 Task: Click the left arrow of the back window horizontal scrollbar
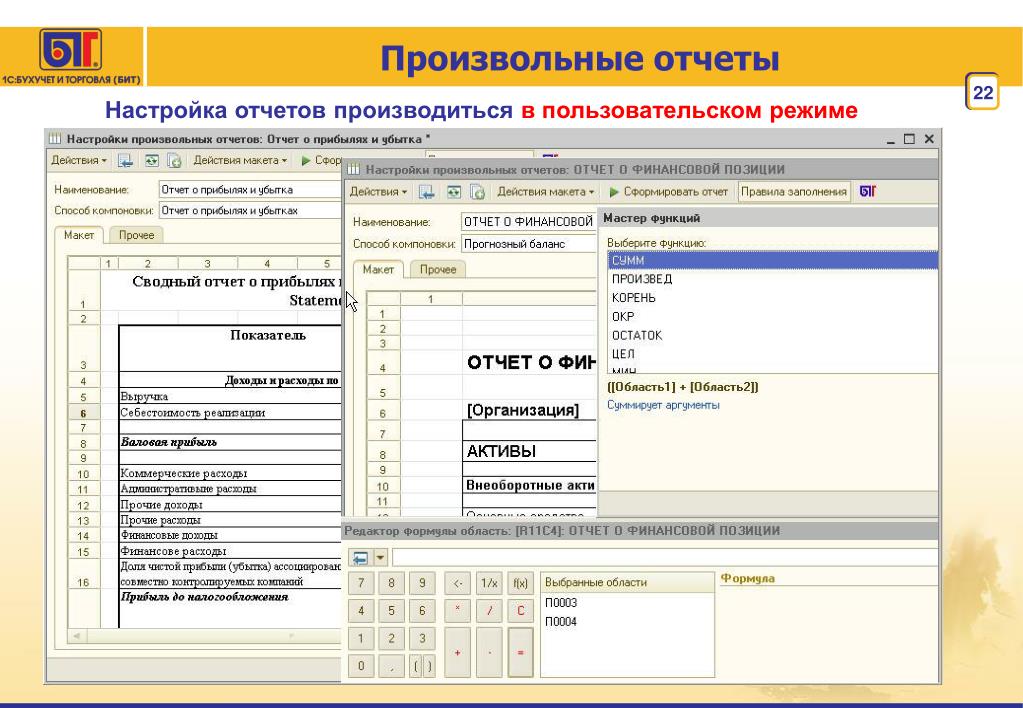[x=76, y=636]
